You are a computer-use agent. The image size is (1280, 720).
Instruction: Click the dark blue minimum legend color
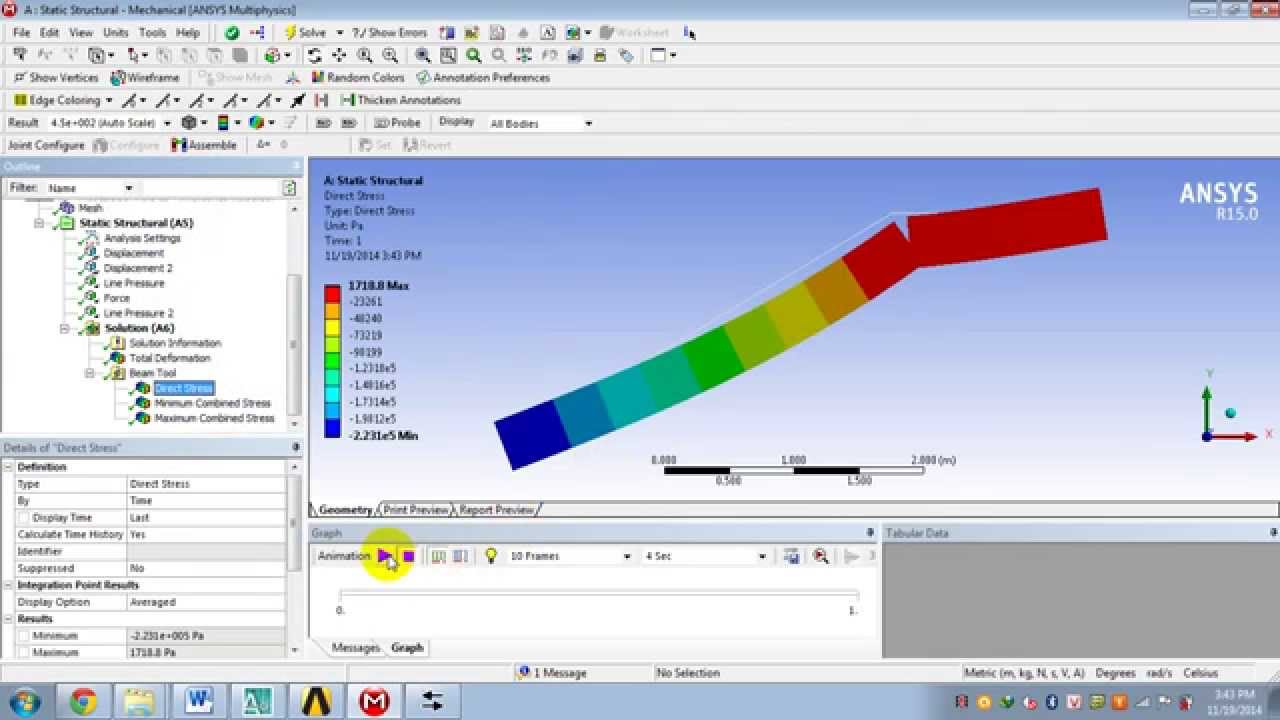(332, 429)
